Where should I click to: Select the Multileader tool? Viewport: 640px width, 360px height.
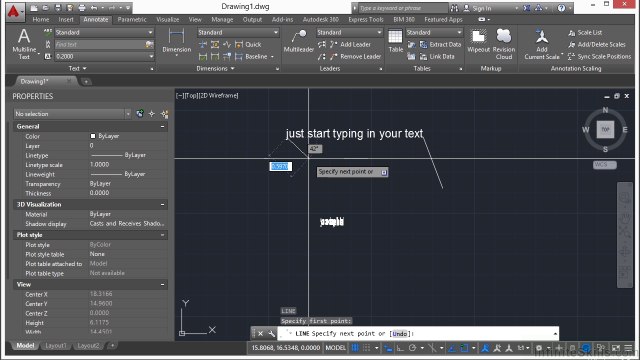click(299, 41)
